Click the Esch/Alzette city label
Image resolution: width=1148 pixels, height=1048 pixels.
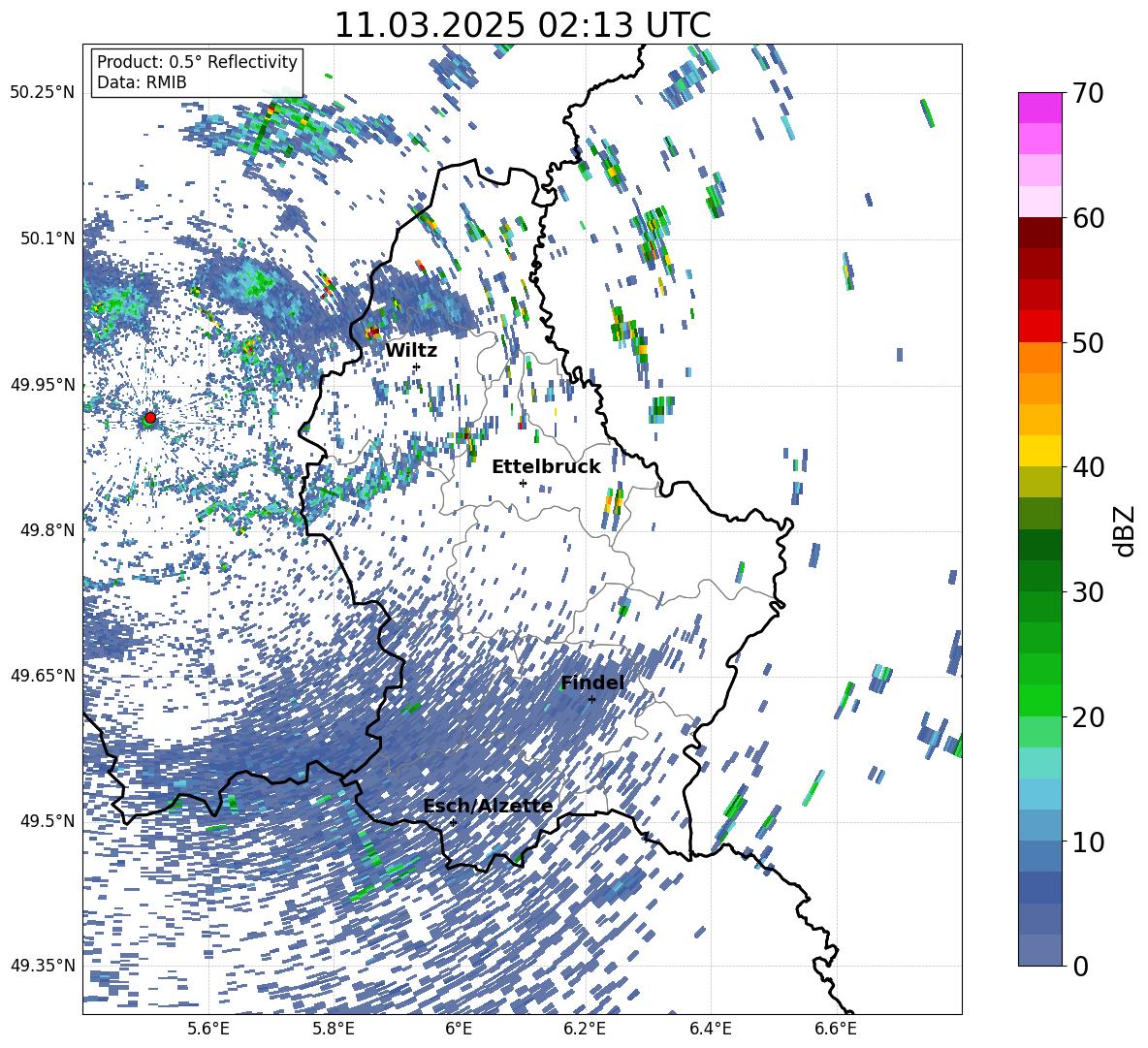(488, 807)
